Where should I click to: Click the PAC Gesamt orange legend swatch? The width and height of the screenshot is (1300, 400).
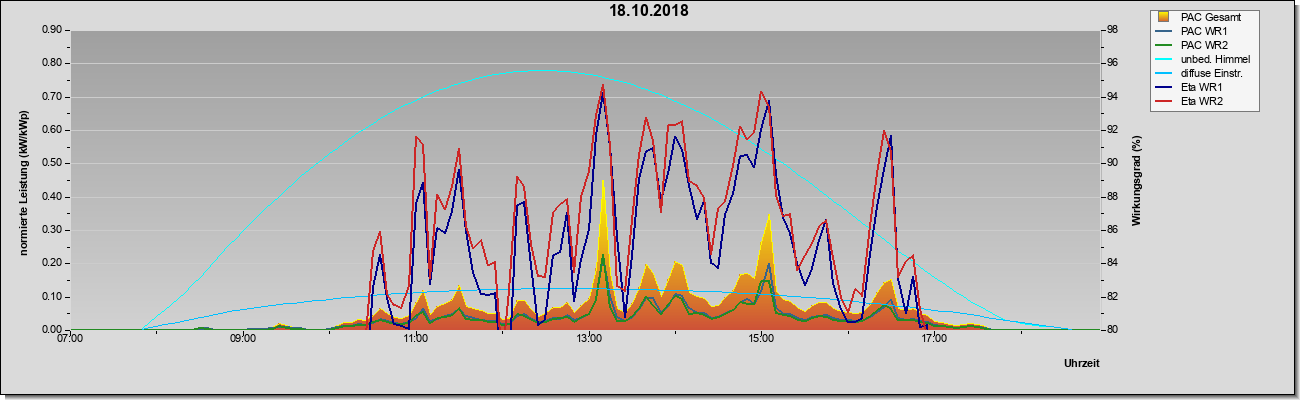pyautogui.click(x=1163, y=17)
